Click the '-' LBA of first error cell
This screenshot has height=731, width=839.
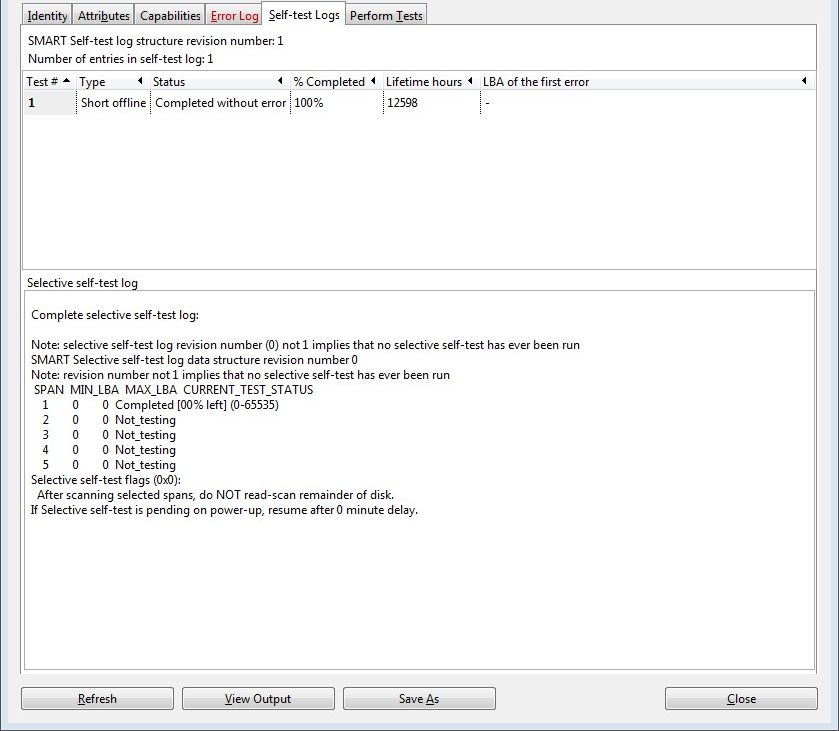648,103
